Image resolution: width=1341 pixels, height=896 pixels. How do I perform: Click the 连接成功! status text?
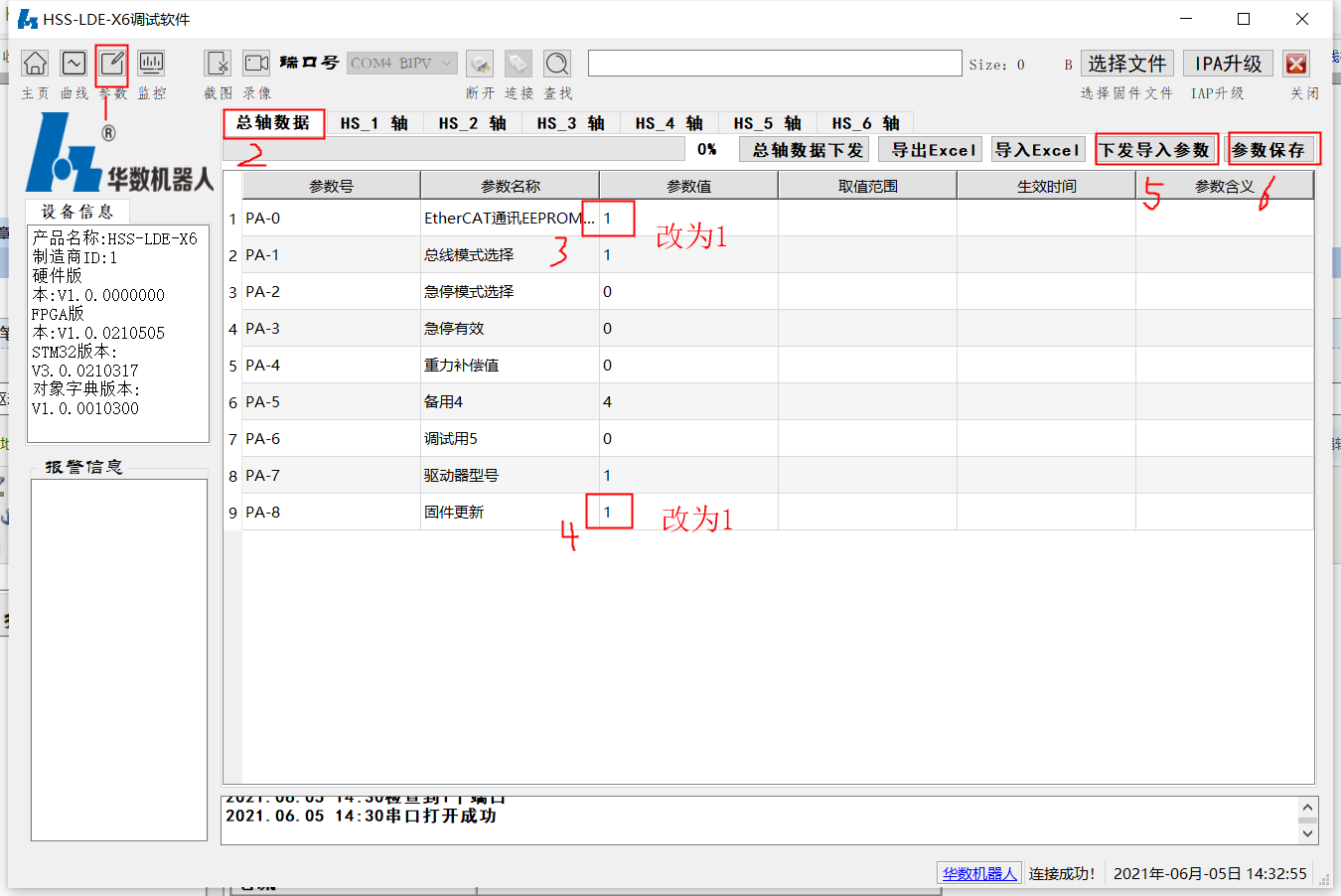coord(1061,874)
